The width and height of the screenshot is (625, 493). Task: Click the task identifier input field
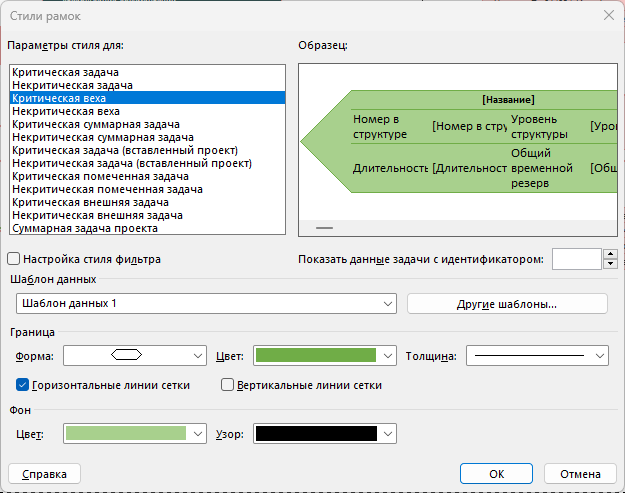point(577,259)
